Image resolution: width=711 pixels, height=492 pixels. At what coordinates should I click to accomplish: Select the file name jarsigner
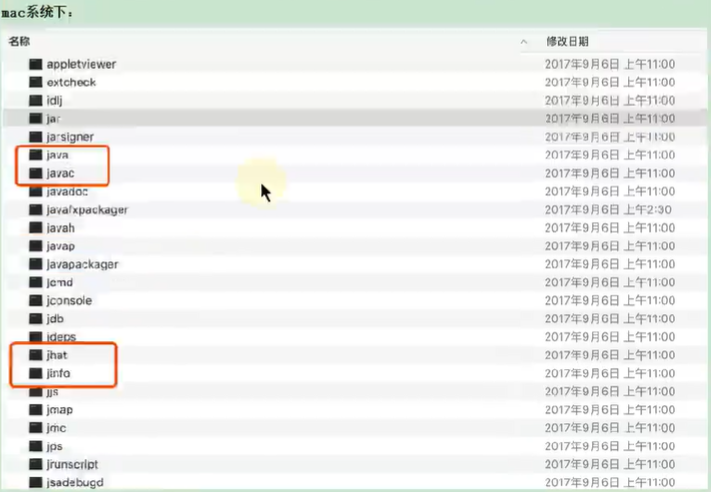click(x=70, y=136)
